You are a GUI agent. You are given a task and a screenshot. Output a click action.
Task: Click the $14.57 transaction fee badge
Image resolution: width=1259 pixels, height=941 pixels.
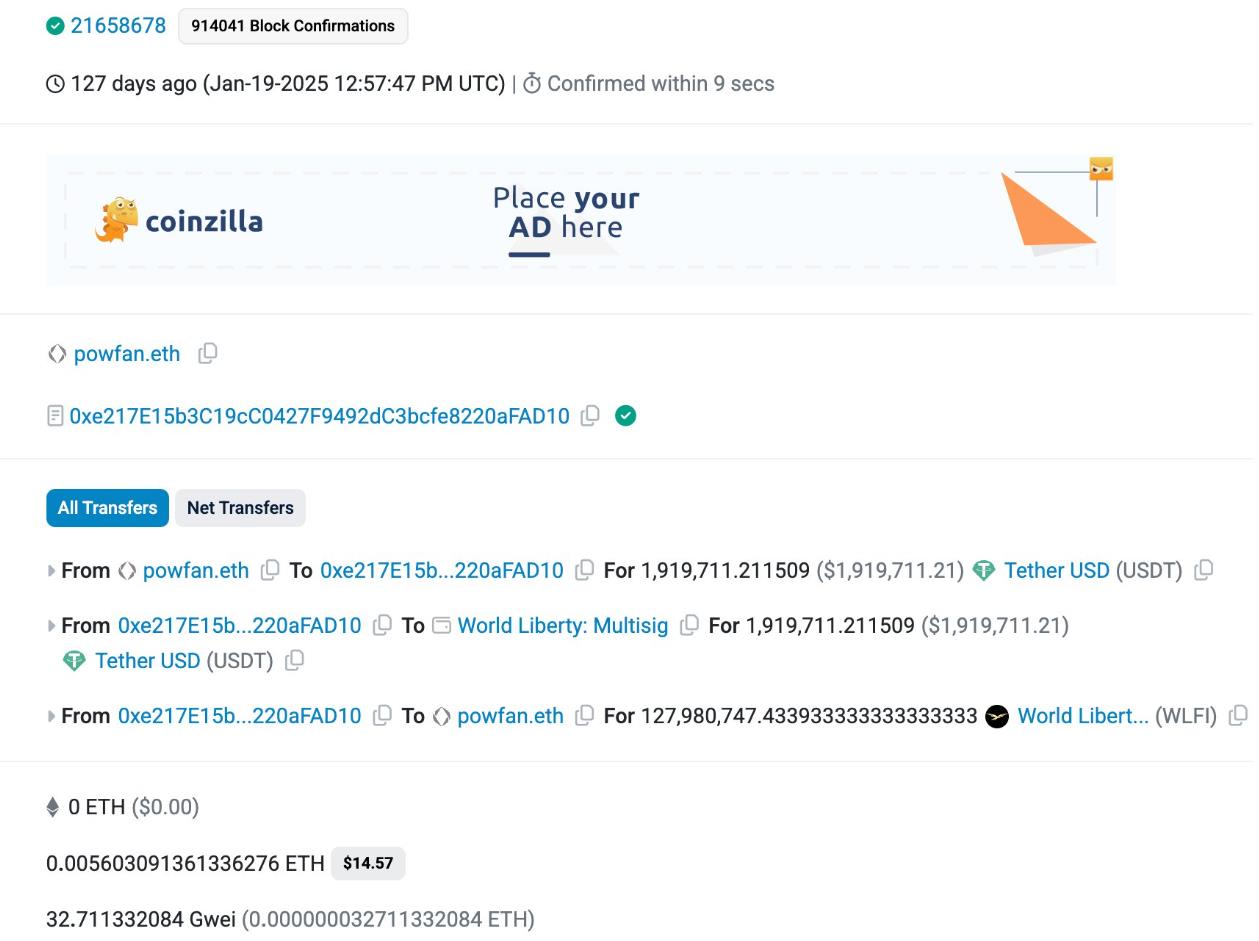[368, 863]
